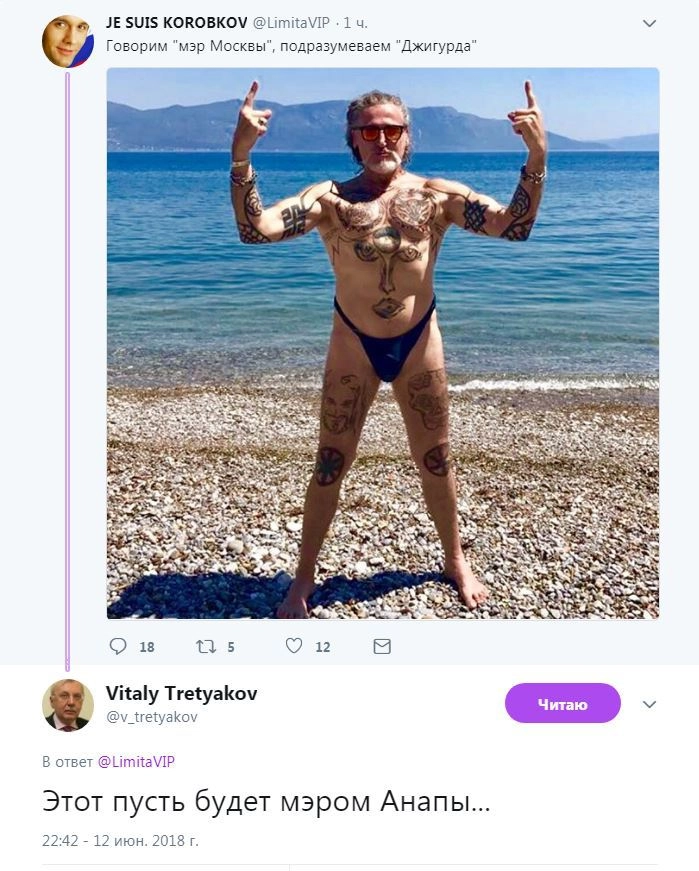699x871 pixels.
Task: Click the like count 12
Action: pos(322,647)
